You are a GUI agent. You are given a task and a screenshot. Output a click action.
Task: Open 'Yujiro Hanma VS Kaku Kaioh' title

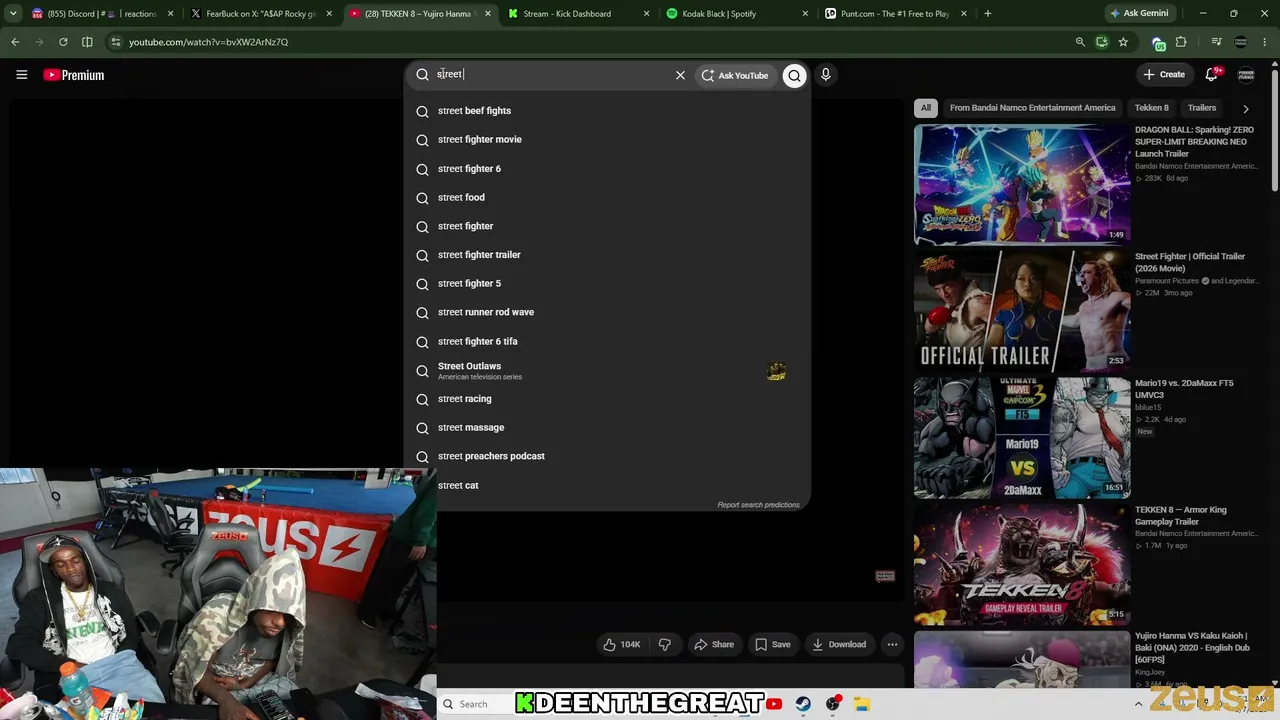1191,648
